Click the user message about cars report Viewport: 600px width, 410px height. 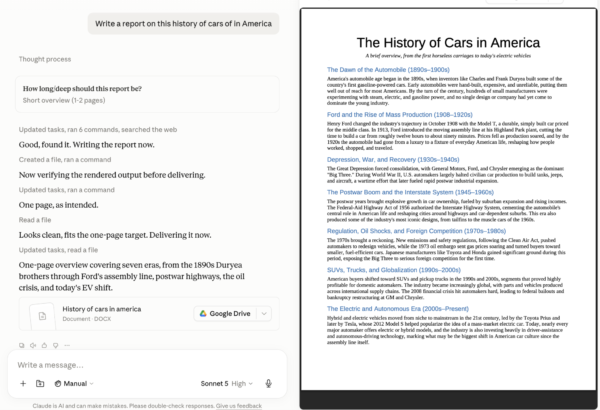click(x=183, y=24)
